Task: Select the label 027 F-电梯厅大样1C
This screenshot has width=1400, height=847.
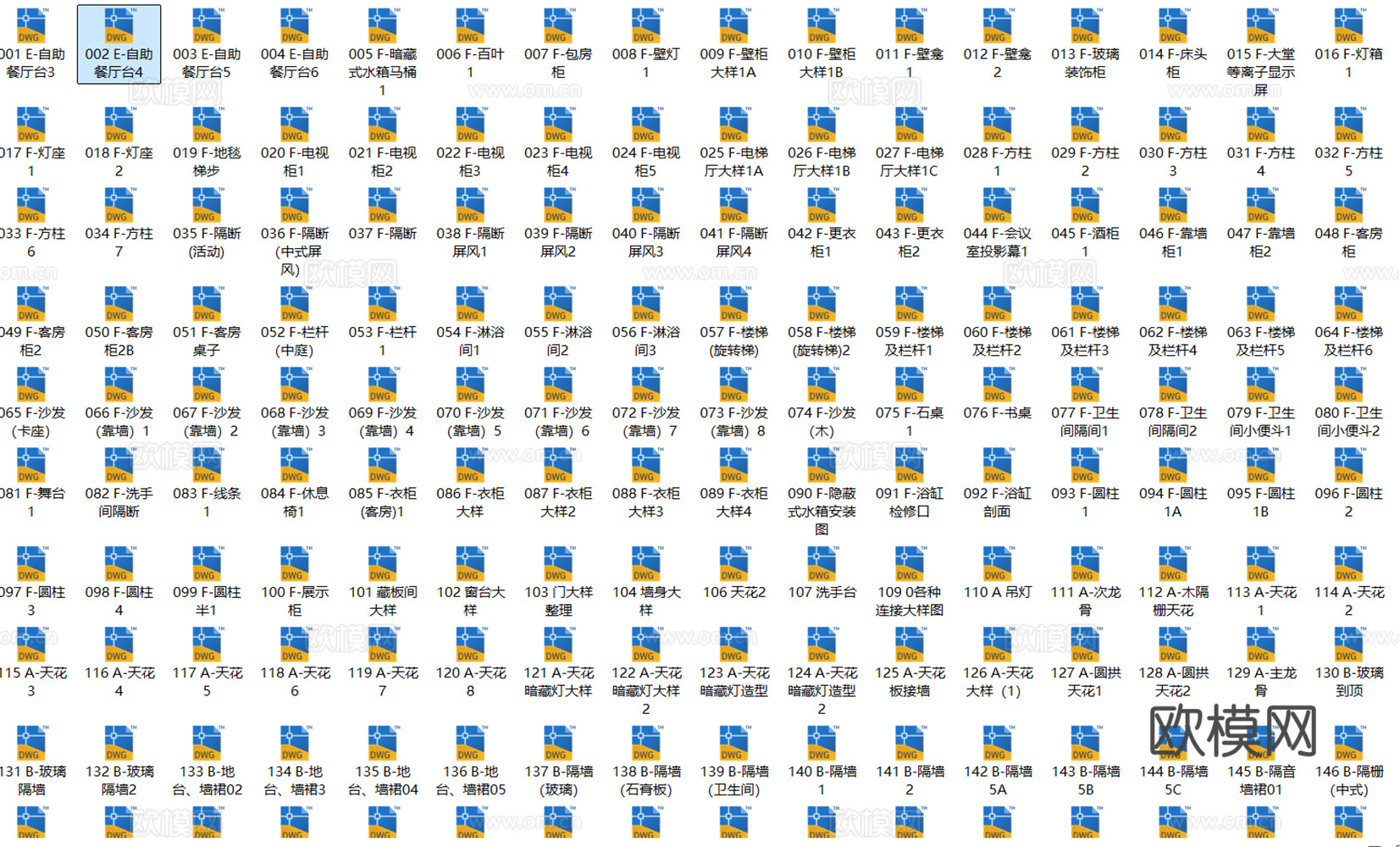Action: (x=910, y=162)
